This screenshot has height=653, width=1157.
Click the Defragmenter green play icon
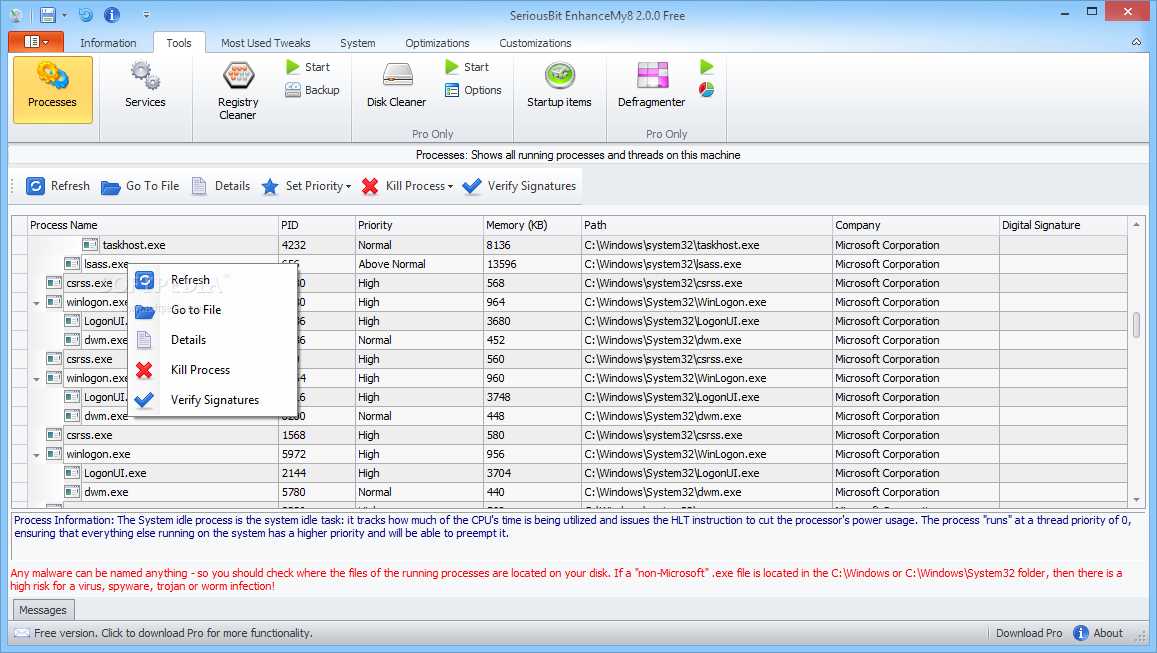point(707,67)
